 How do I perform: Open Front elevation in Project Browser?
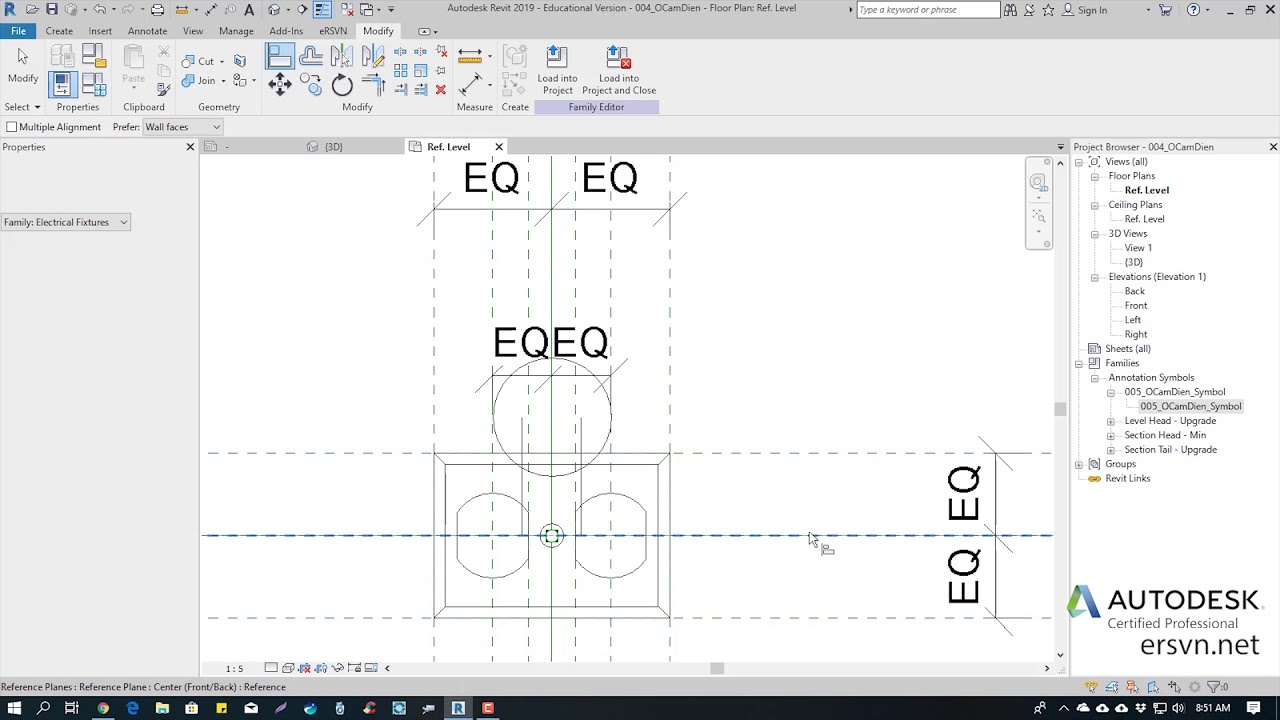(1136, 305)
